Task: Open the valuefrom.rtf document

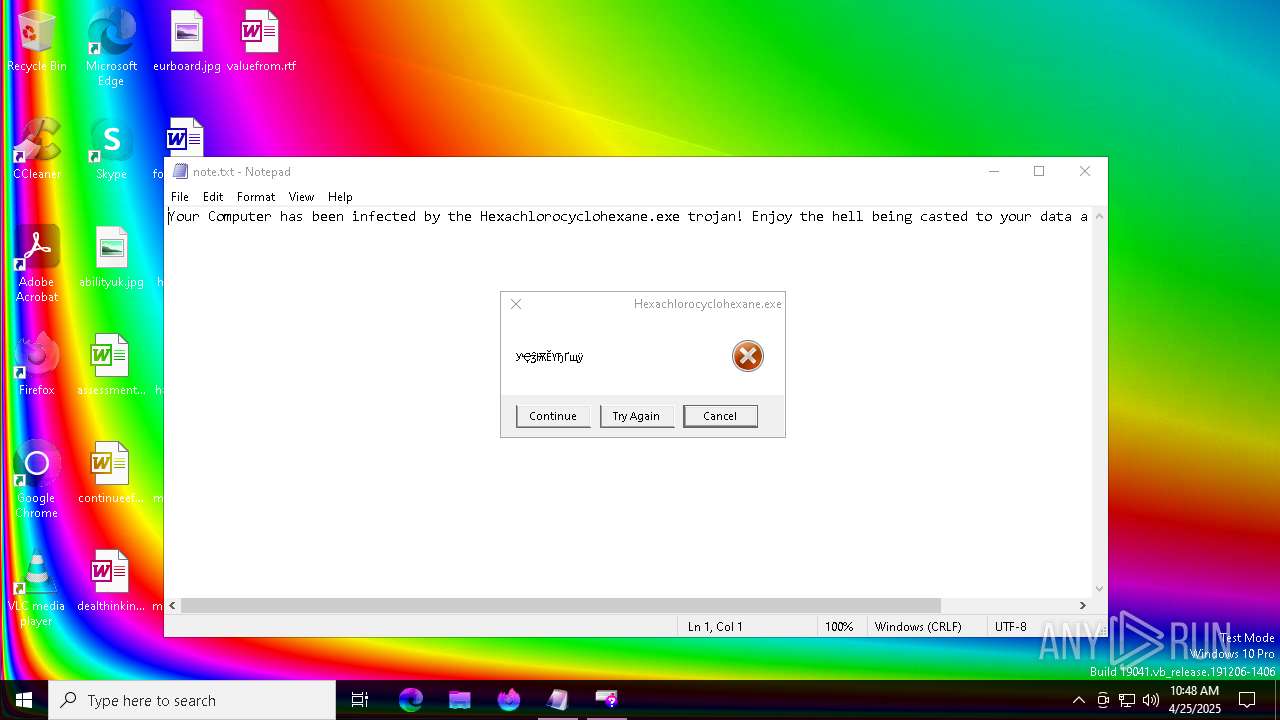Action: [x=260, y=41]
